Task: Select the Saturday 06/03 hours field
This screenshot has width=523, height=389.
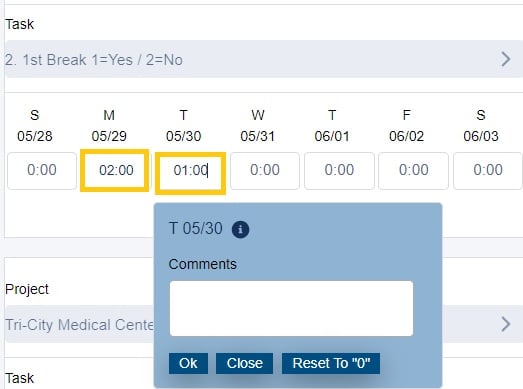Action: [488, 171]
